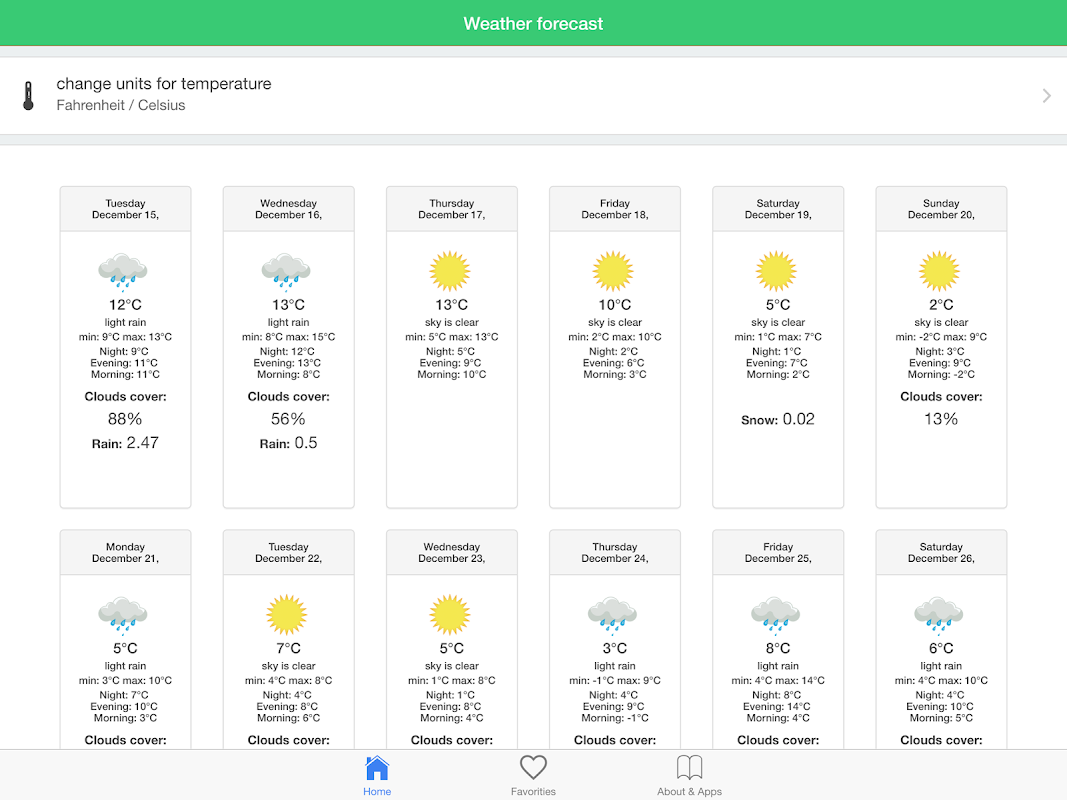Click the Snow: 0.02 value
Screen dimensions: 1067x800
[778, 419]
